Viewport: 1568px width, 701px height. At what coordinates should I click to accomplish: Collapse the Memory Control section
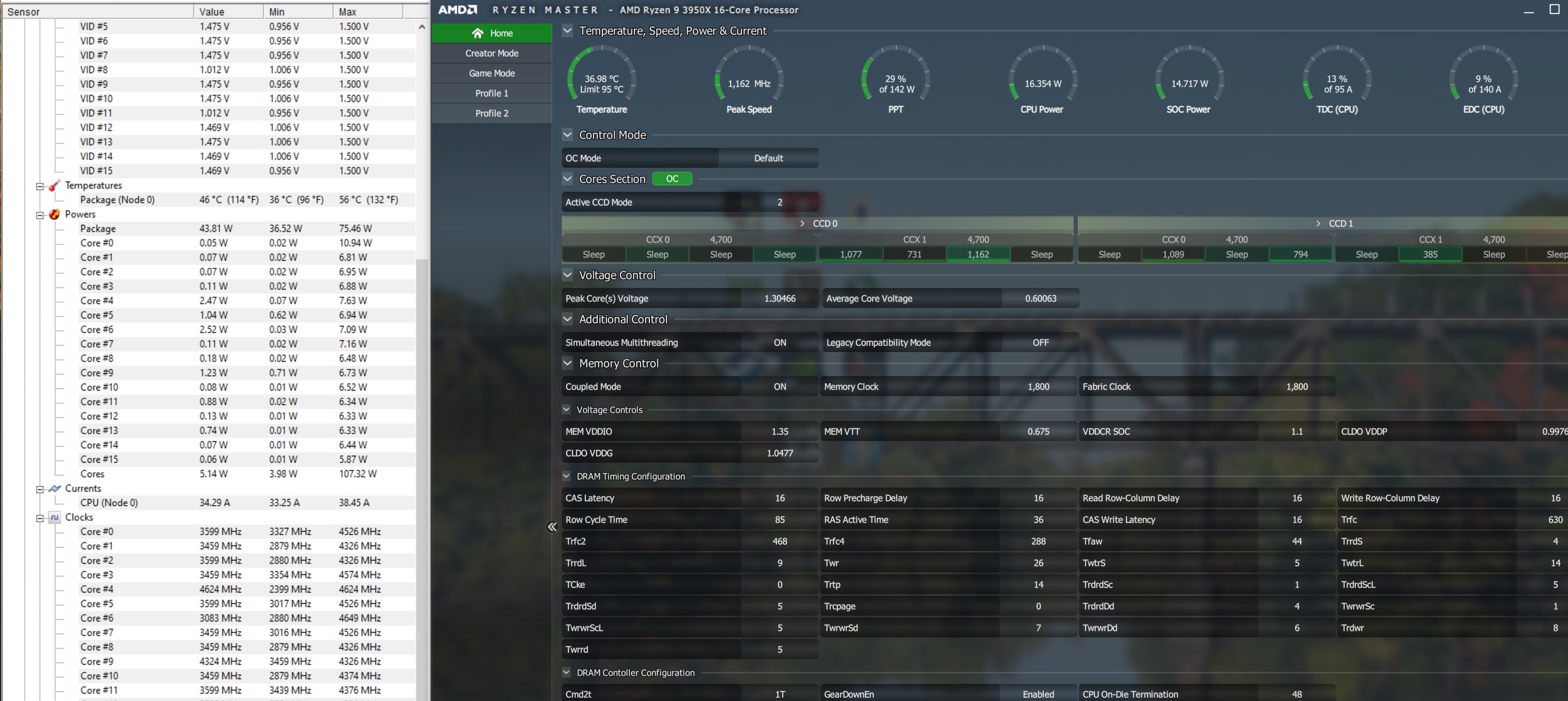(567, 363)
